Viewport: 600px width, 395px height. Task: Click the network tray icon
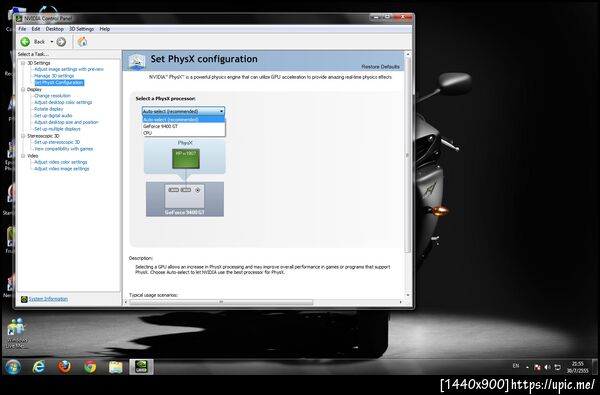[x=557, y=367]
